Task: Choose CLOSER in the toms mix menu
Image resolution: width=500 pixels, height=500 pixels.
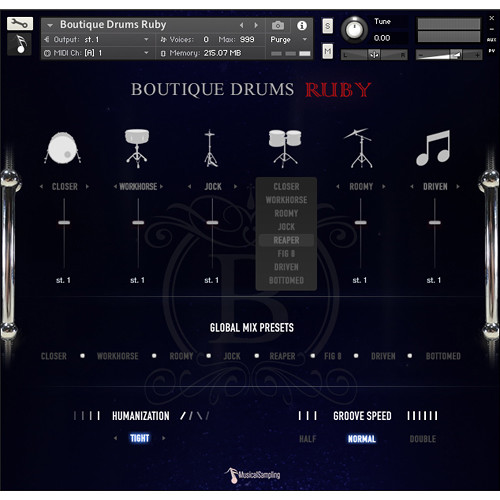Action: coord(286,187)
